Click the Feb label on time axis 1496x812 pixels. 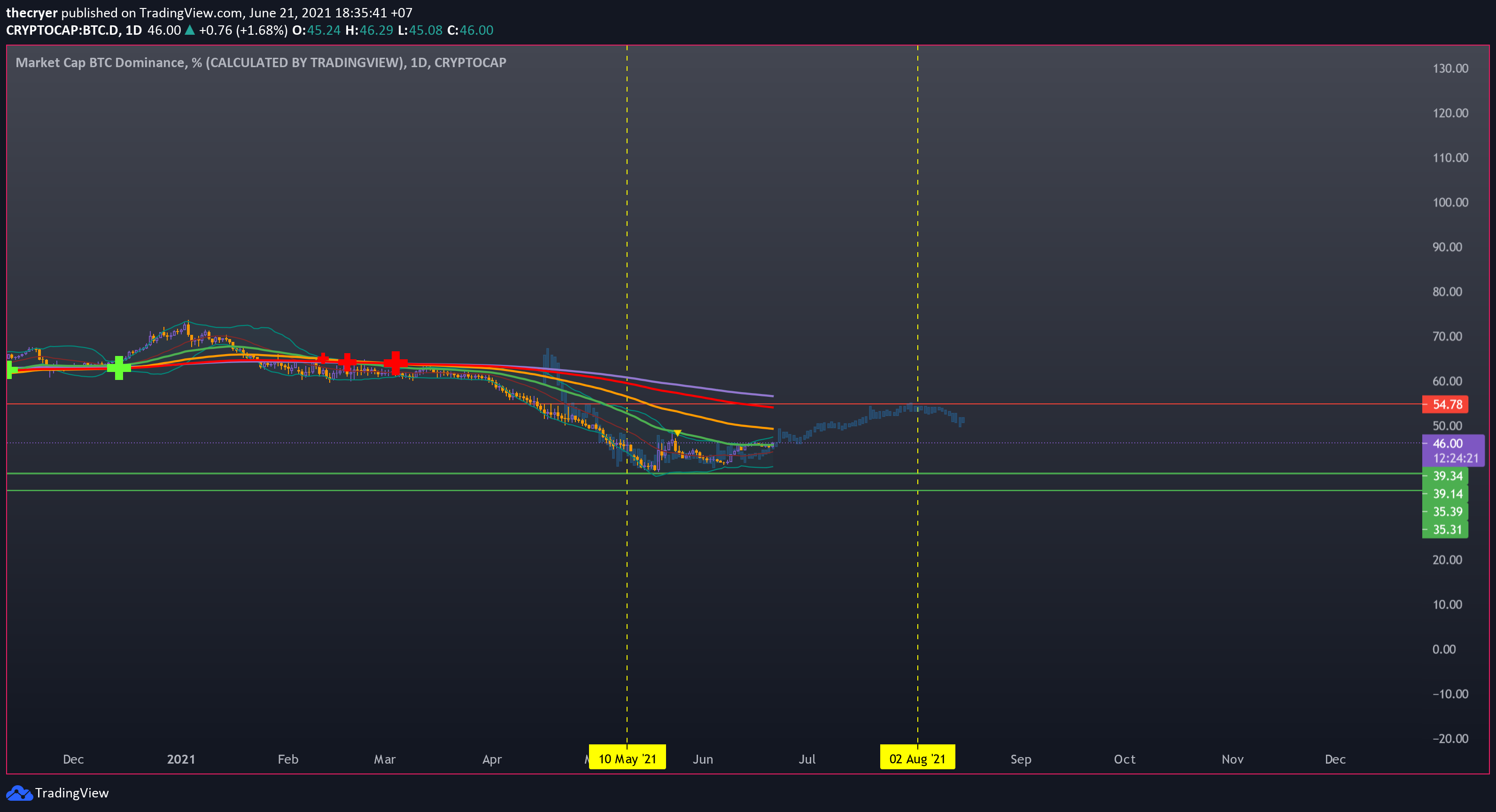[x=288, y=759]
